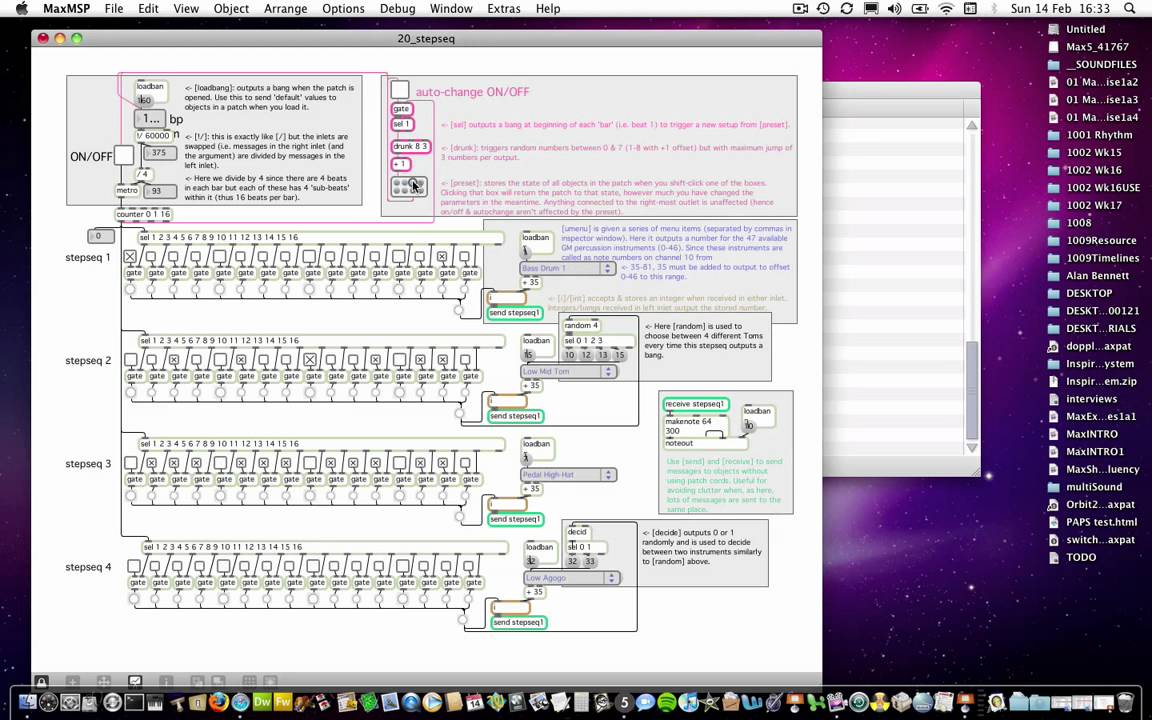Open the volume control in the menu bar

(x=894, y=9)
